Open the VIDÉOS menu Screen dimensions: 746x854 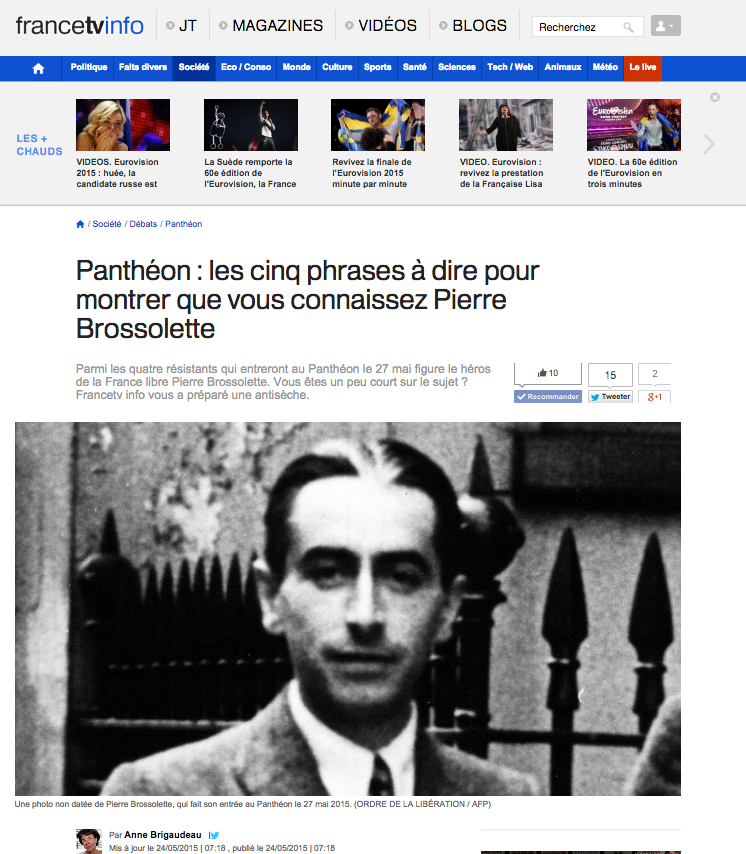pyautogui.click(x=381, y=26)
